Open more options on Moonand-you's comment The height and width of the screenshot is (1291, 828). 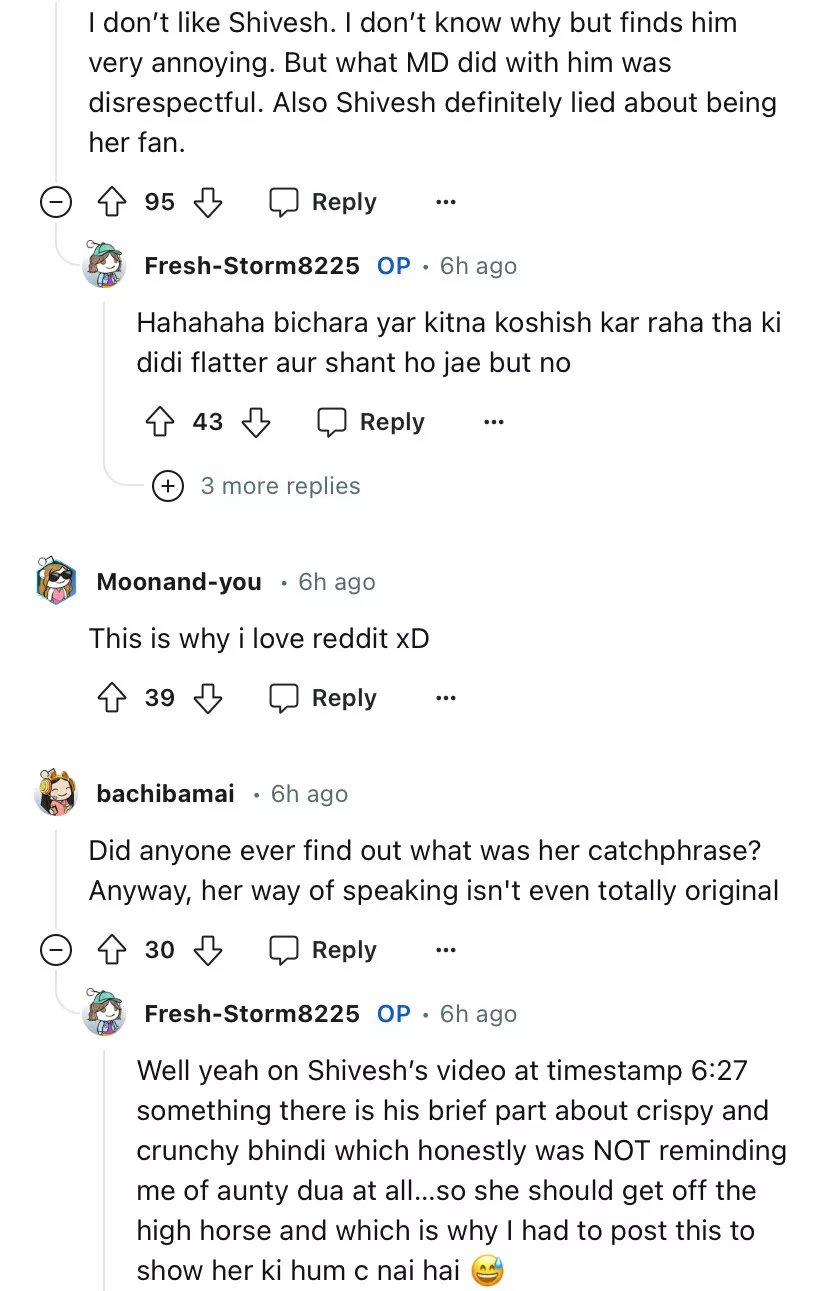coord(446,698)
